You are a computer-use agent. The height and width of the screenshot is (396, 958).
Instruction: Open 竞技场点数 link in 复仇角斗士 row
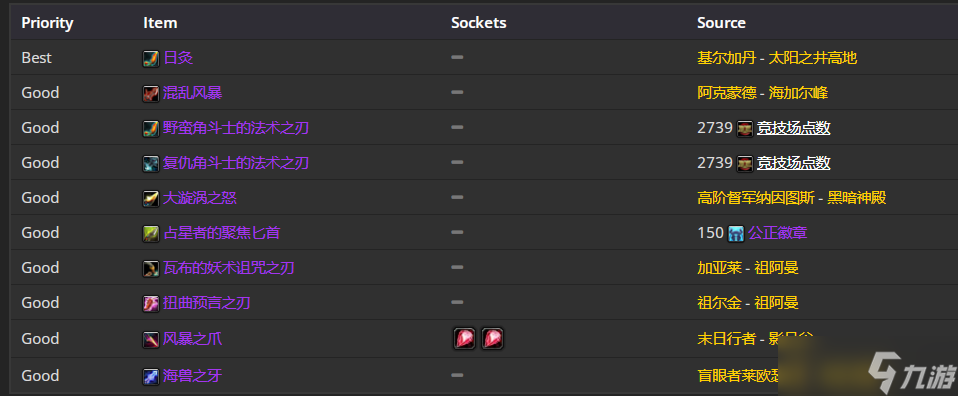point(794,163)
